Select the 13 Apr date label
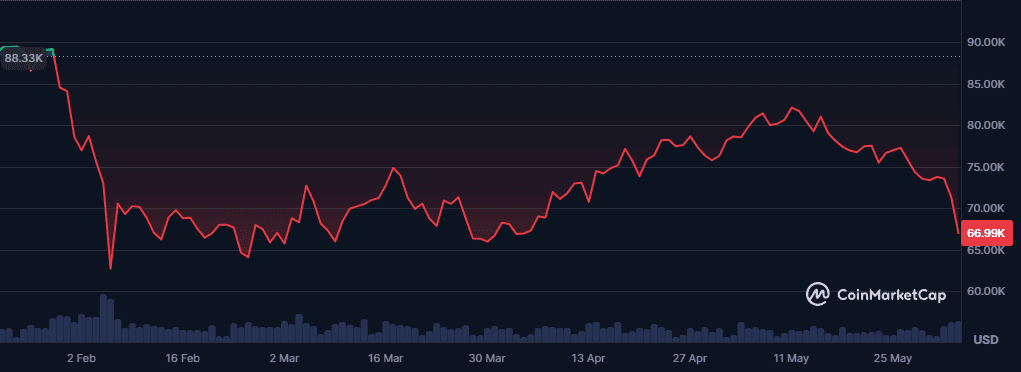Screen dimensions: 1021x372 [589, 359]
